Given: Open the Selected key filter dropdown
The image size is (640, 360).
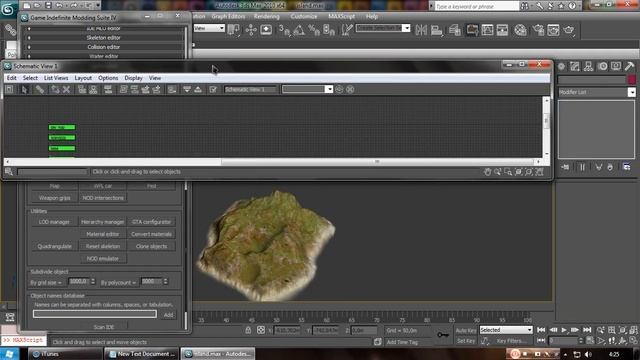Looking at the screenshot, I should click(x=506, y=330).
